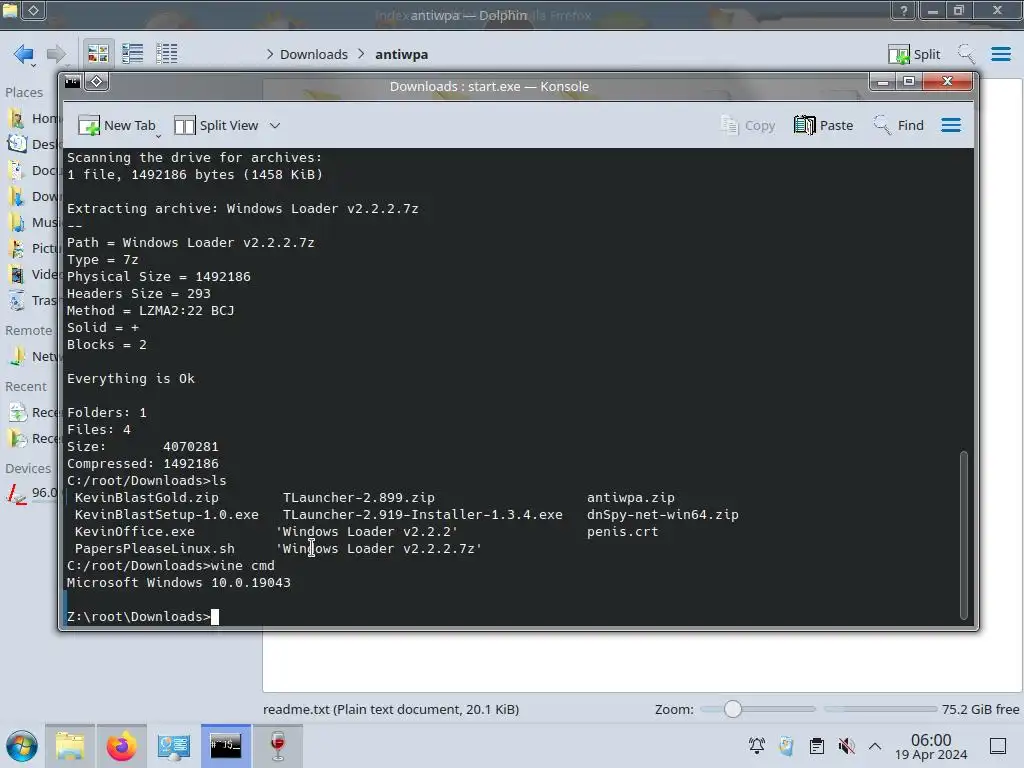Open clipboard tray icon
The width and height of the screenshot is (1024, 768).
[x=816, y=746]
